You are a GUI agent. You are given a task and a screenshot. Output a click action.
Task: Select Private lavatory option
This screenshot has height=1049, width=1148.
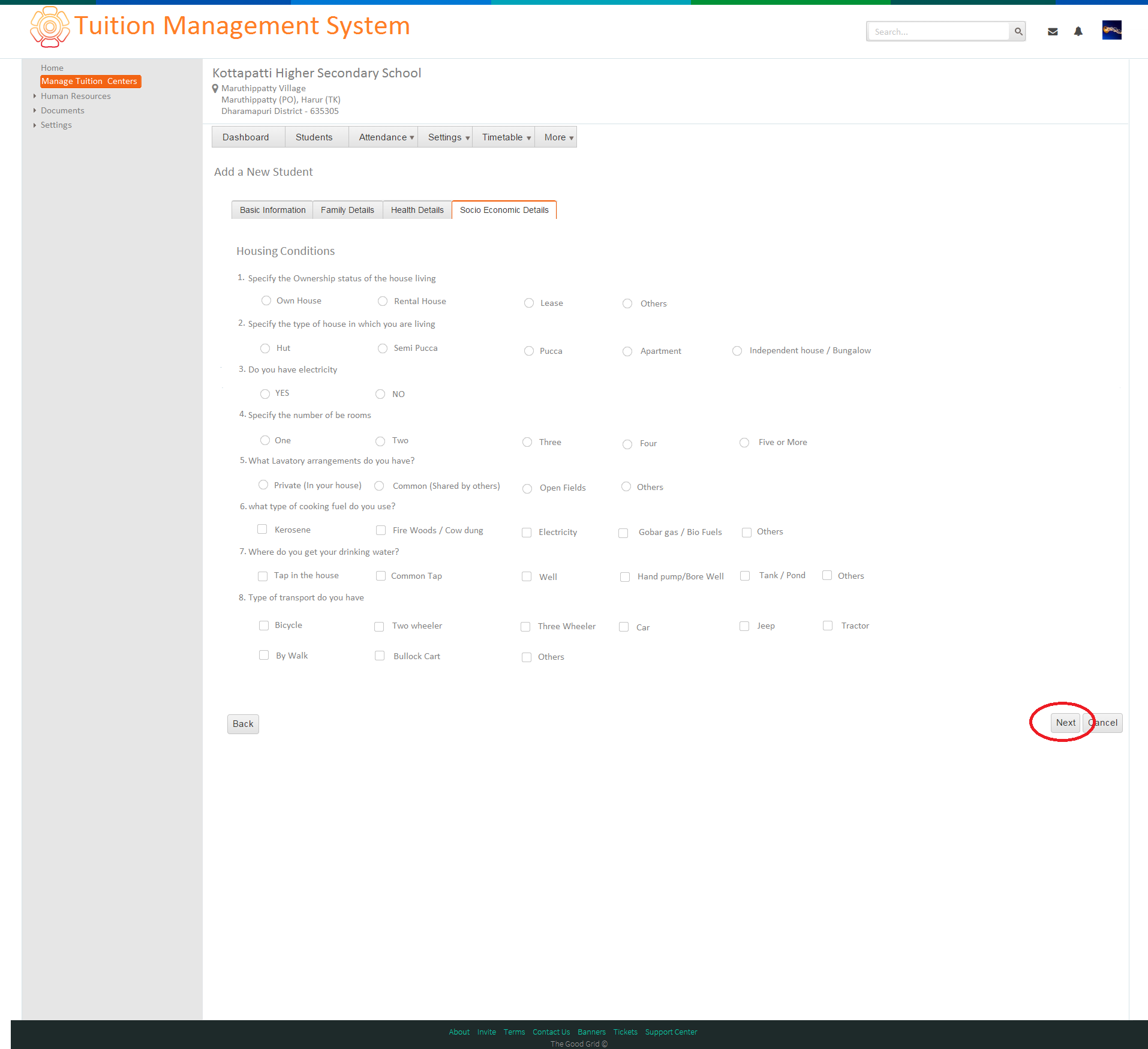263,485
